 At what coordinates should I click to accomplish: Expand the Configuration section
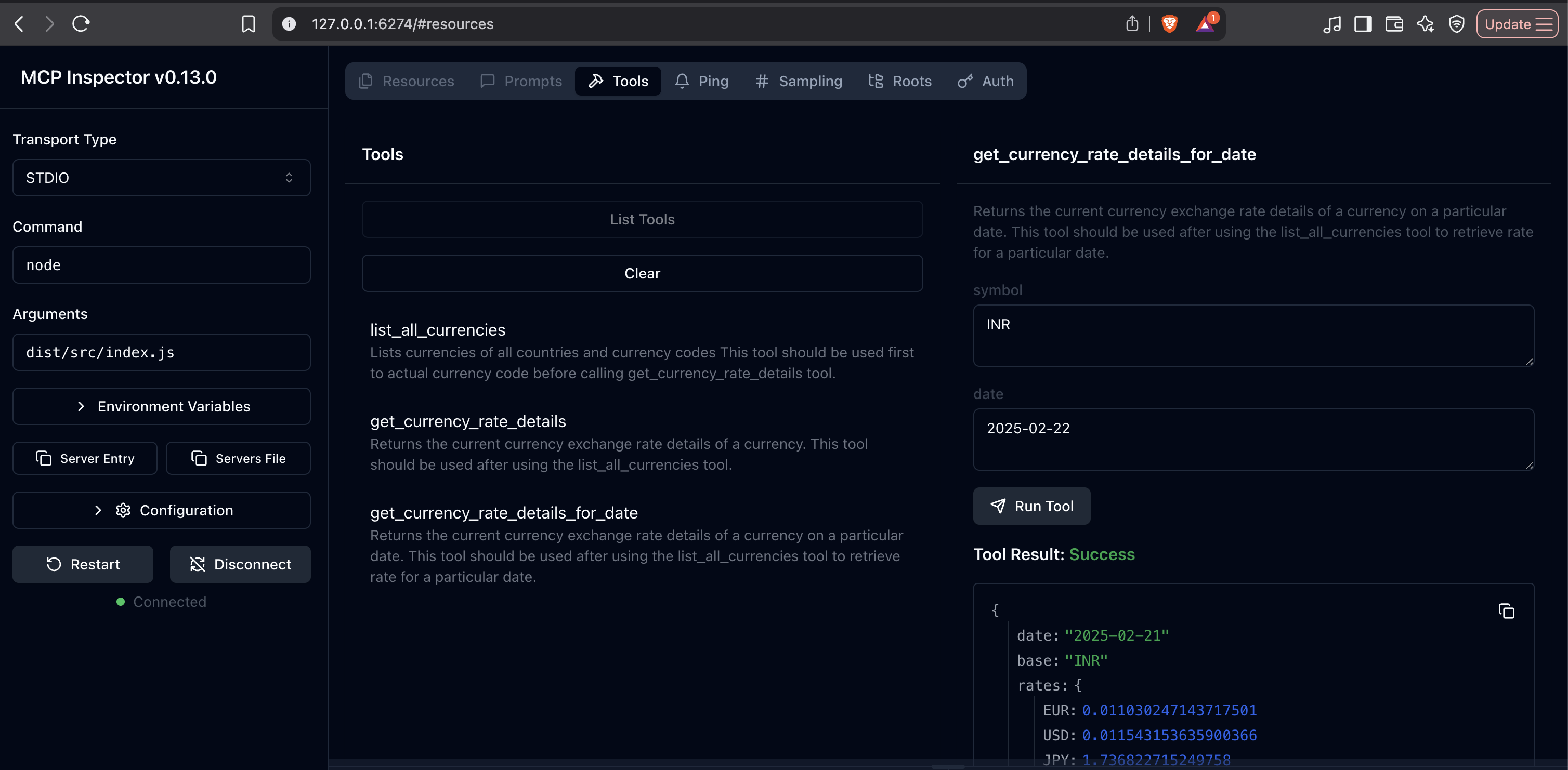(161, 510)
